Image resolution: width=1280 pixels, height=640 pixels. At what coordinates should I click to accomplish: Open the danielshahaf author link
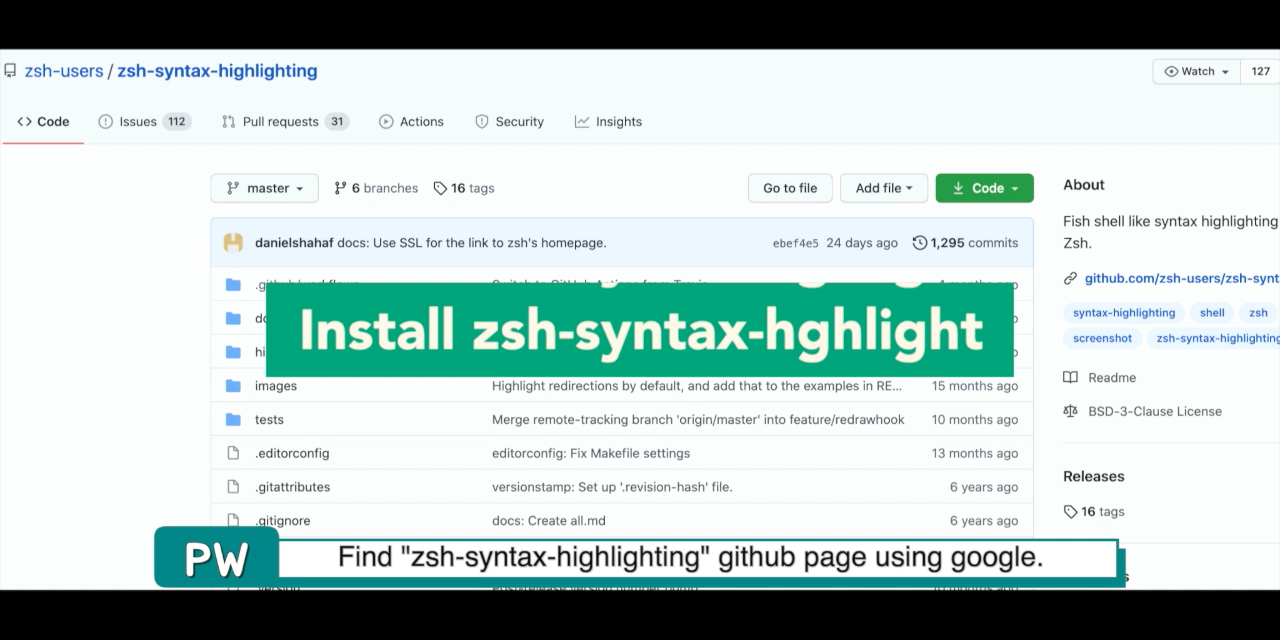tap(294, 243)
